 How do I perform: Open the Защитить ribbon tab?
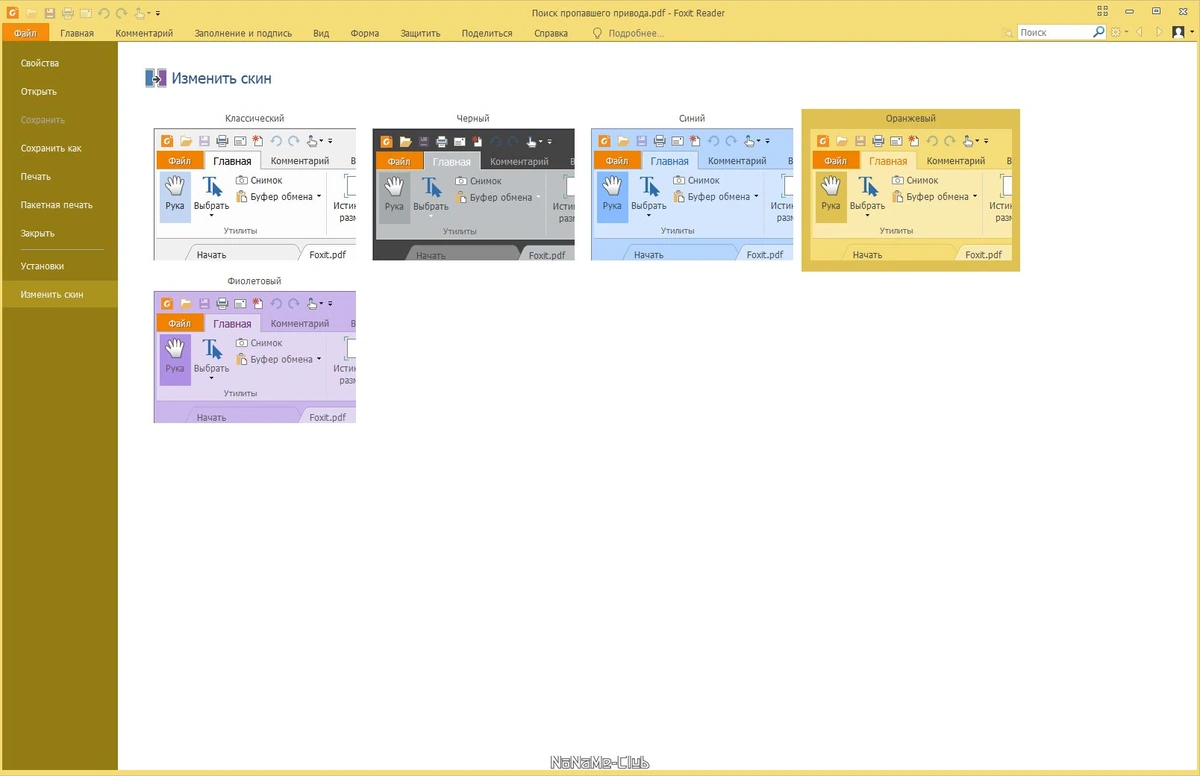pos(420,33)
